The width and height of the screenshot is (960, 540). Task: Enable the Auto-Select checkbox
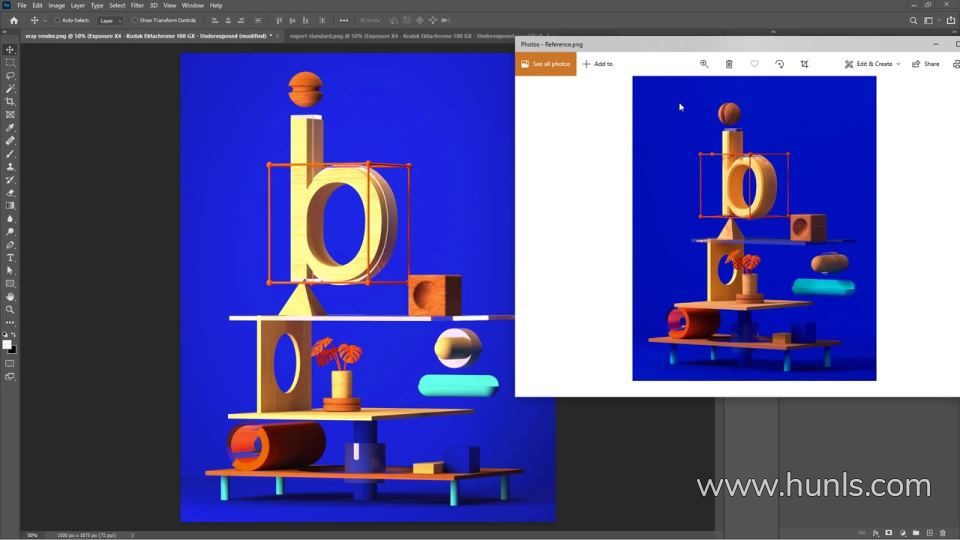[x=57, y=20]
